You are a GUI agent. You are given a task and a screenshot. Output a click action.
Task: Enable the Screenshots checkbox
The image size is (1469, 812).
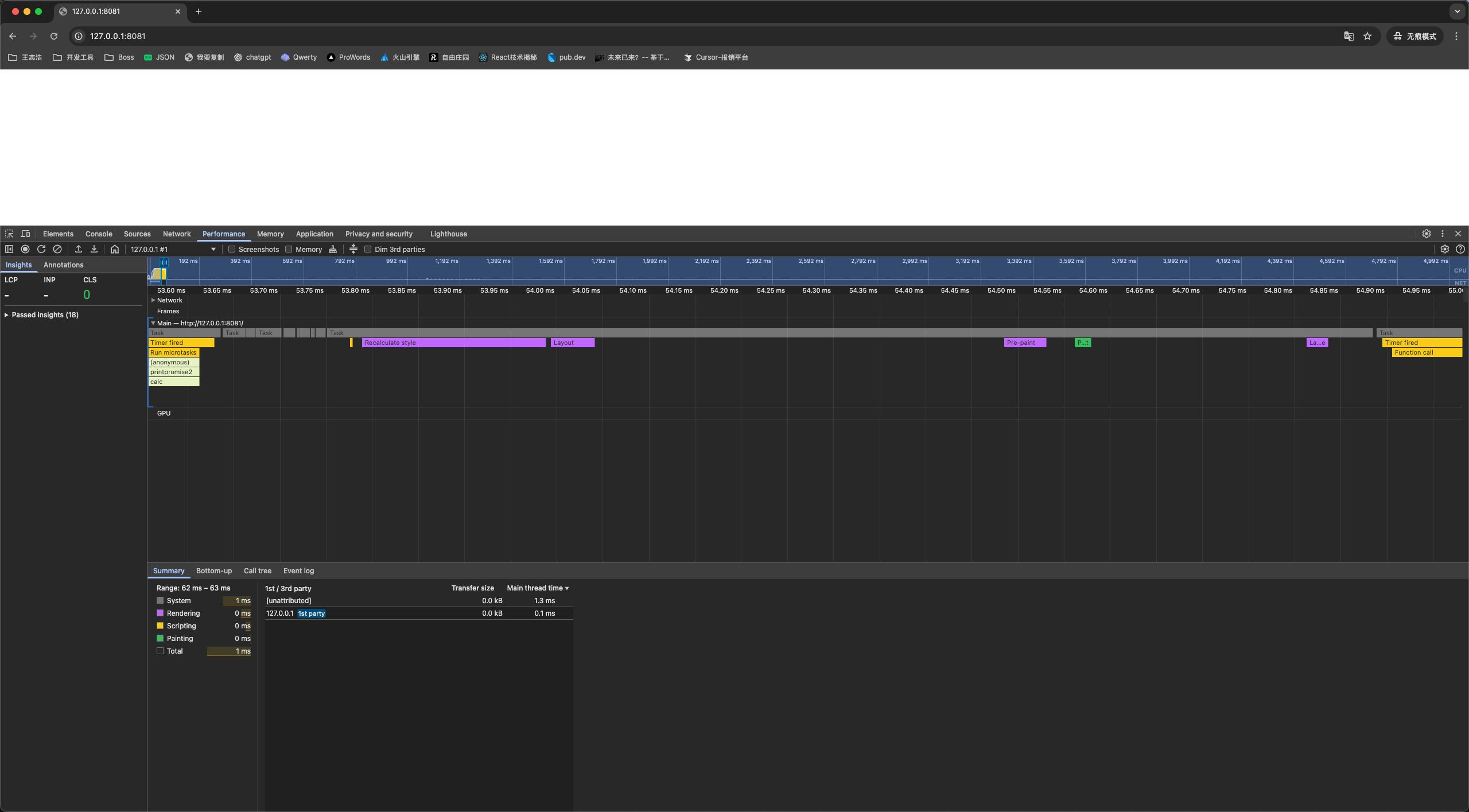click(x=232, y=249)
